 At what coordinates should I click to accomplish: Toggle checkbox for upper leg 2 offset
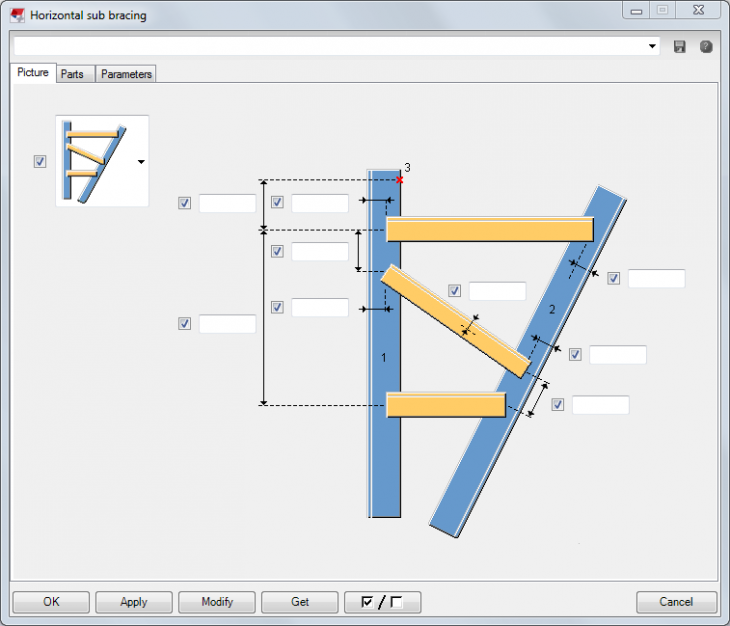click(614, 278)
